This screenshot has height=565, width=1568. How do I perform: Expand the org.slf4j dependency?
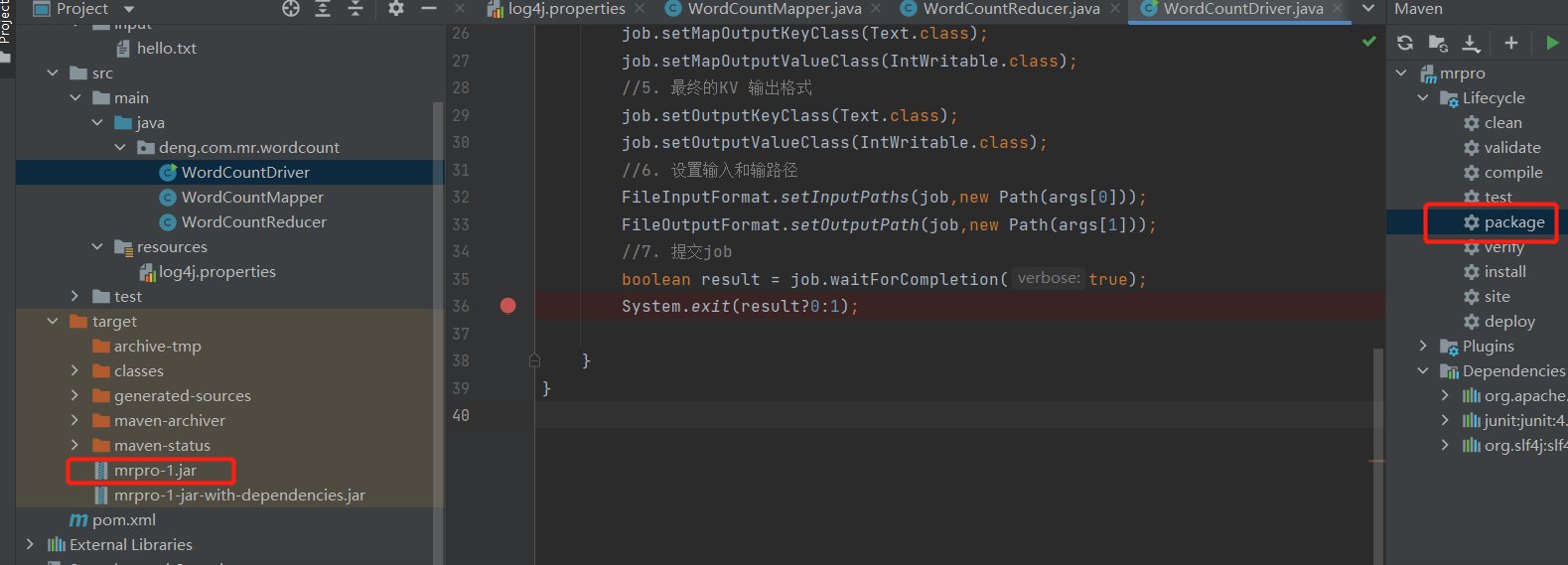1445,446
